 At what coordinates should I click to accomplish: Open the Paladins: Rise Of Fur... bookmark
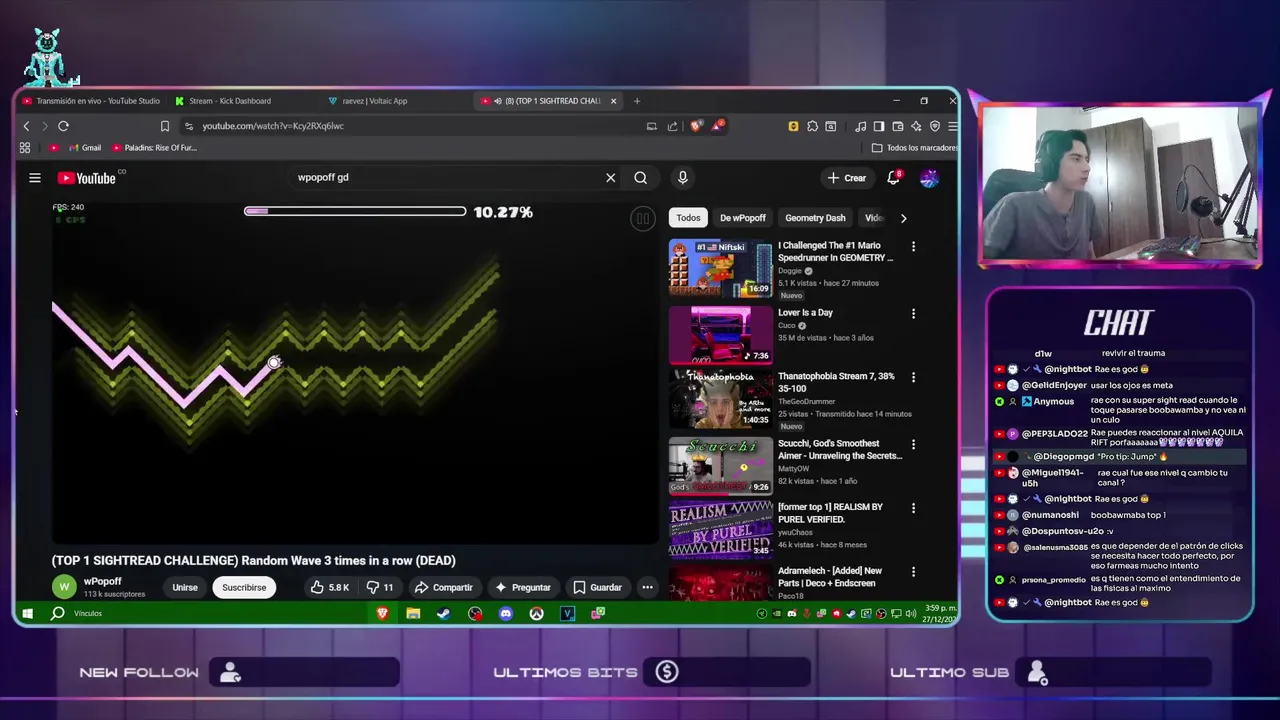154,148
